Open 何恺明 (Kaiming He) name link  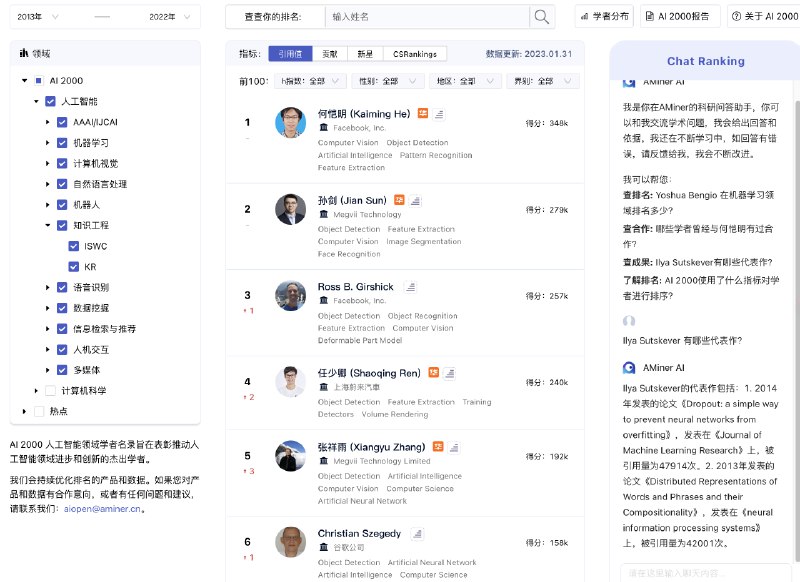coord(364,114)
